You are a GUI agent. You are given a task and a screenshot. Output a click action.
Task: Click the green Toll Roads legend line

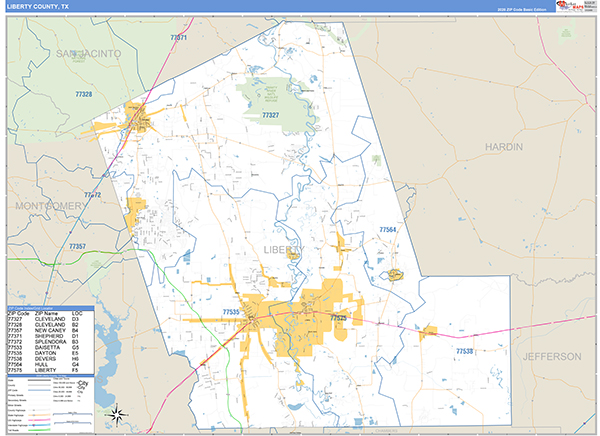pos(39,430)
